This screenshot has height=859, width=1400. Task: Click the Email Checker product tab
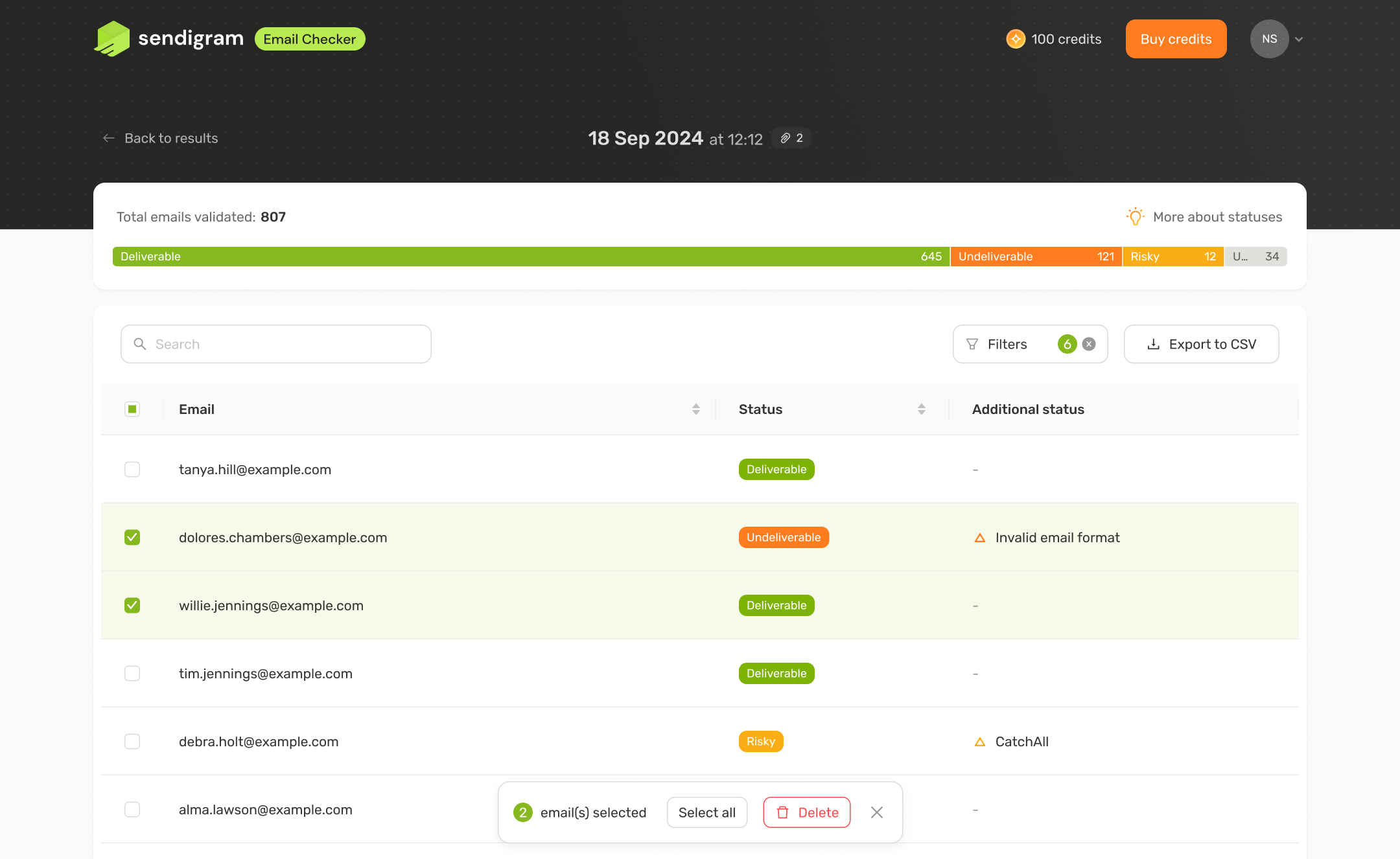tap(310, 39)
